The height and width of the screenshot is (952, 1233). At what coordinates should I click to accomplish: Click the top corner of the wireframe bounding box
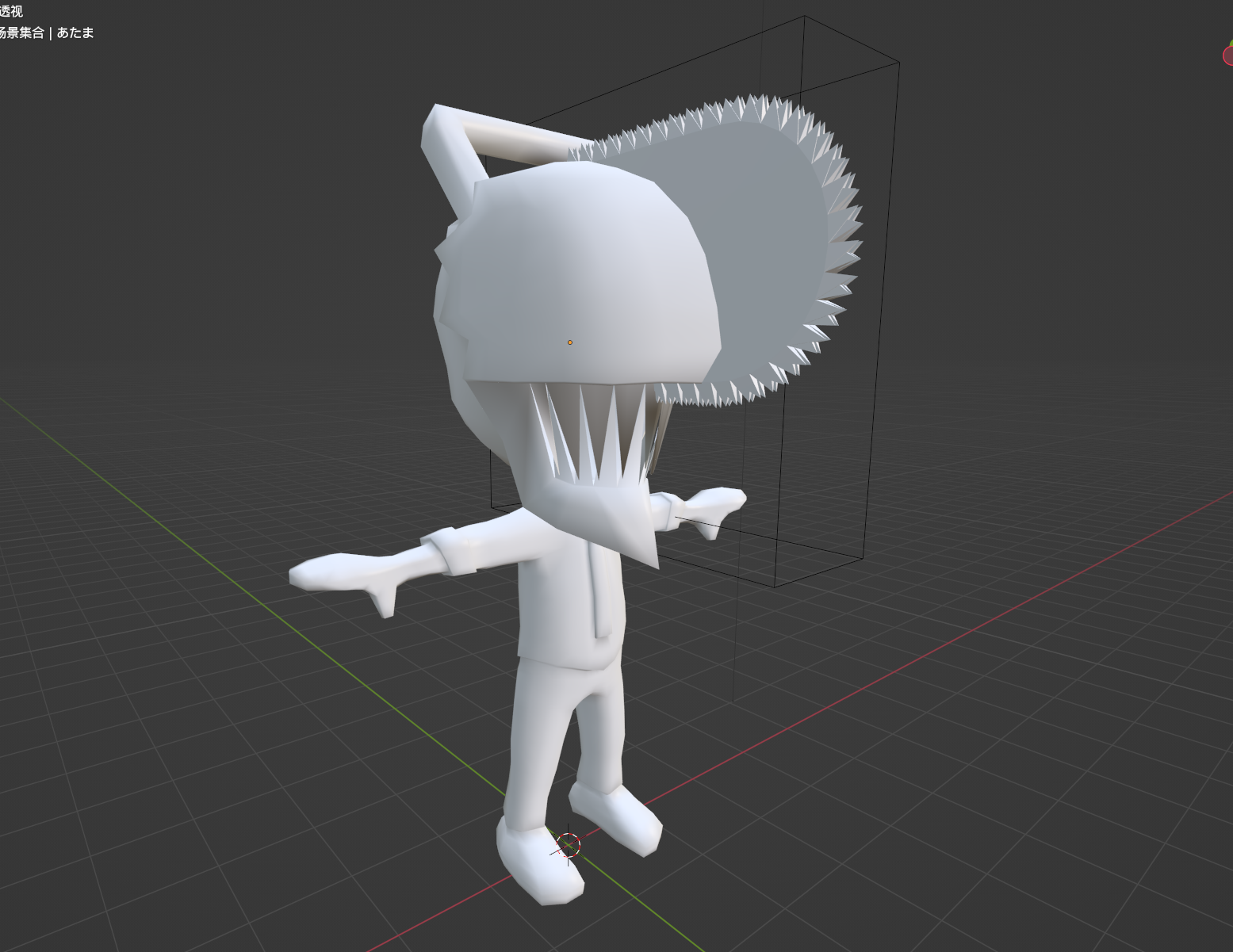pyautogui.click(x=804, y=16)
